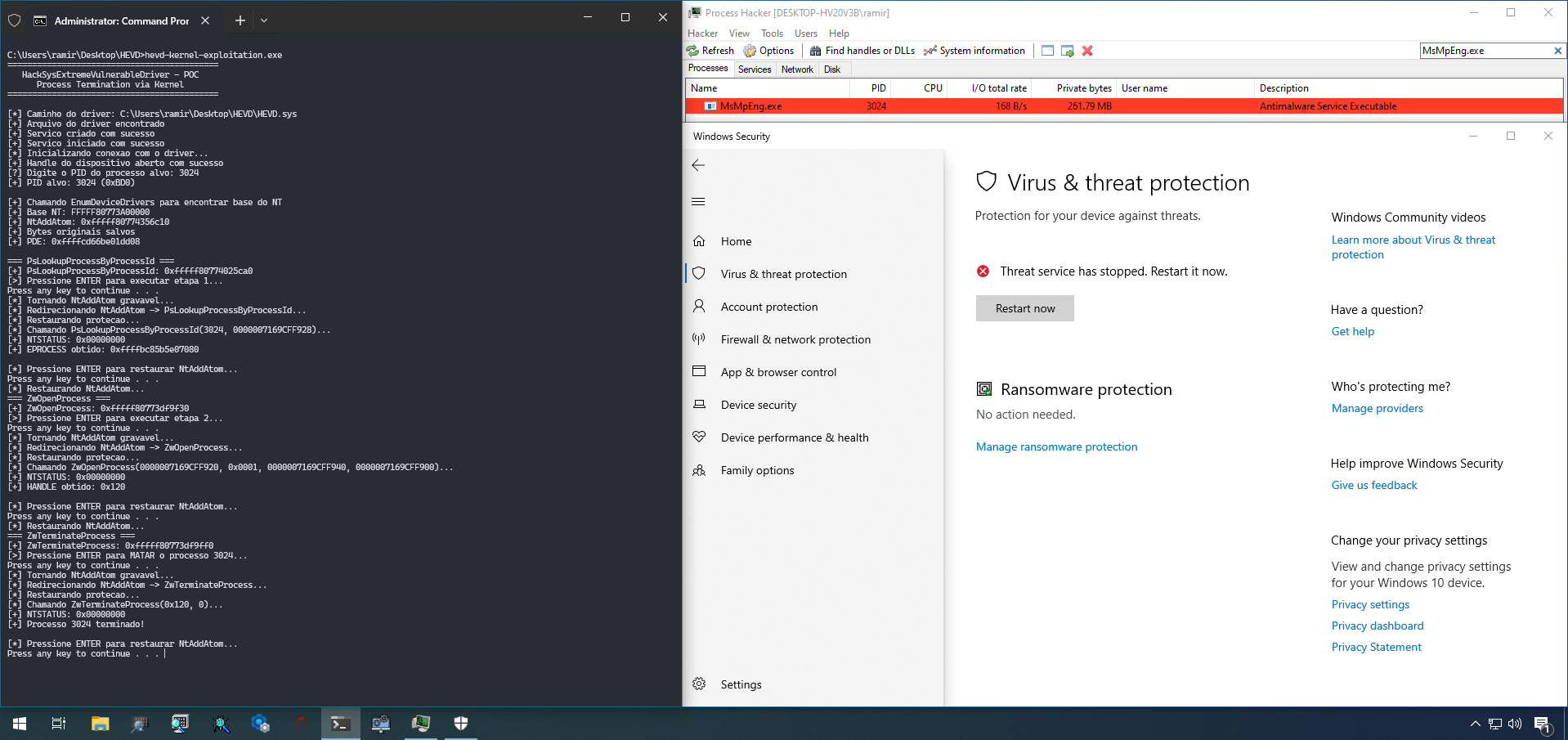Click the Settings gear icon
Viewport: 1568px width, 740px height.
(699, 684)
